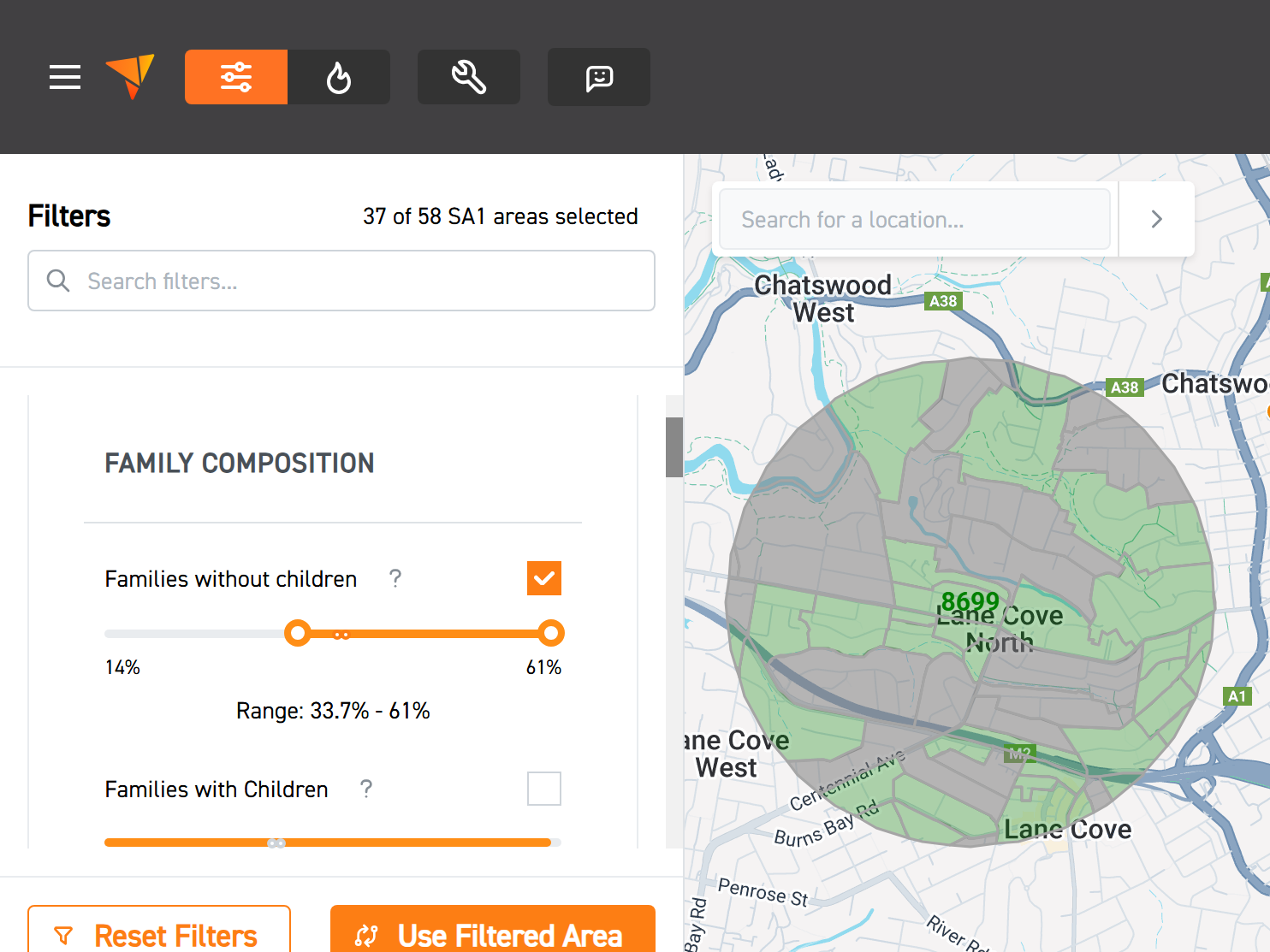
Task: Switch to the flame heatmap tab
Action: 339,77
